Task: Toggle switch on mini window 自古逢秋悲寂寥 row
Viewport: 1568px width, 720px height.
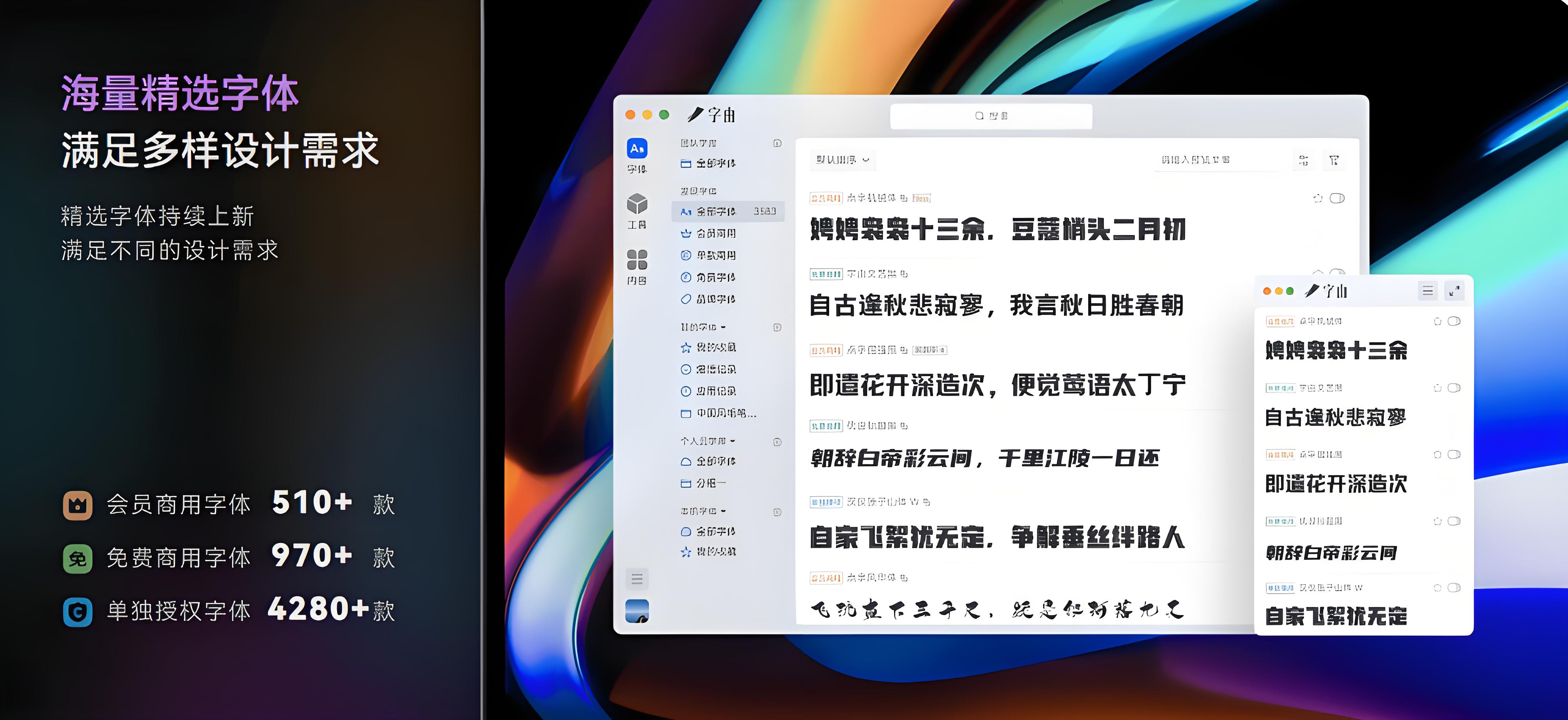Action: coord(1454,388)
